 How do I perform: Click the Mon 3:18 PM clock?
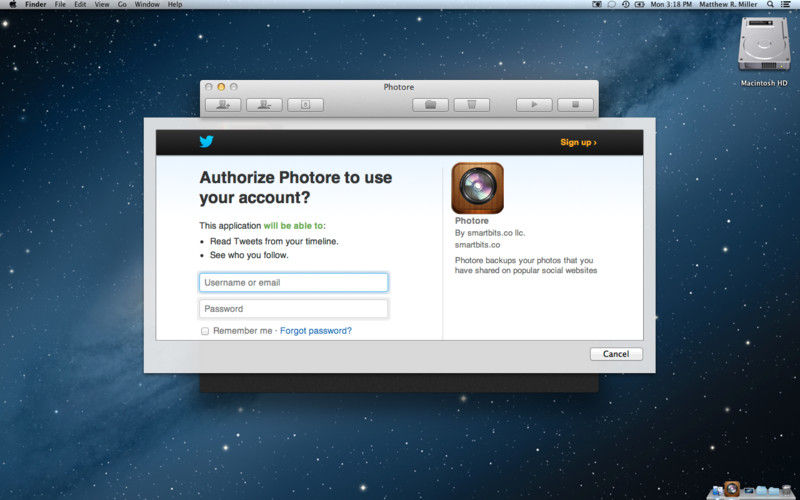point(671,4)
